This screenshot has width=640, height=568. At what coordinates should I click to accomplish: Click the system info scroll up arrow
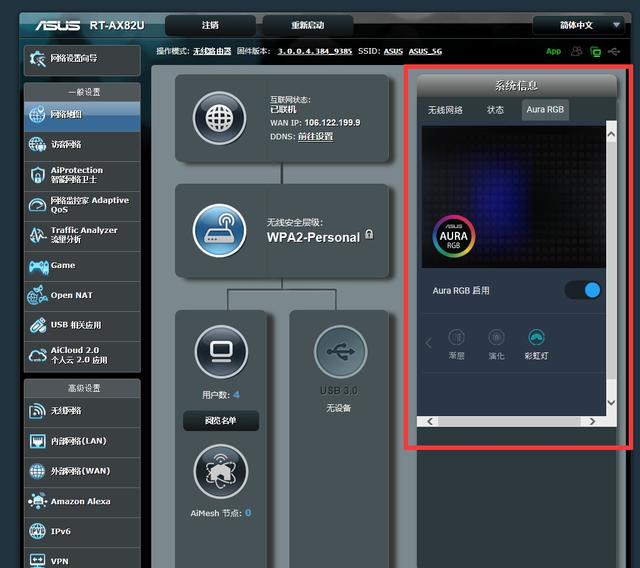pyautogui.click(x=611, y=135)
